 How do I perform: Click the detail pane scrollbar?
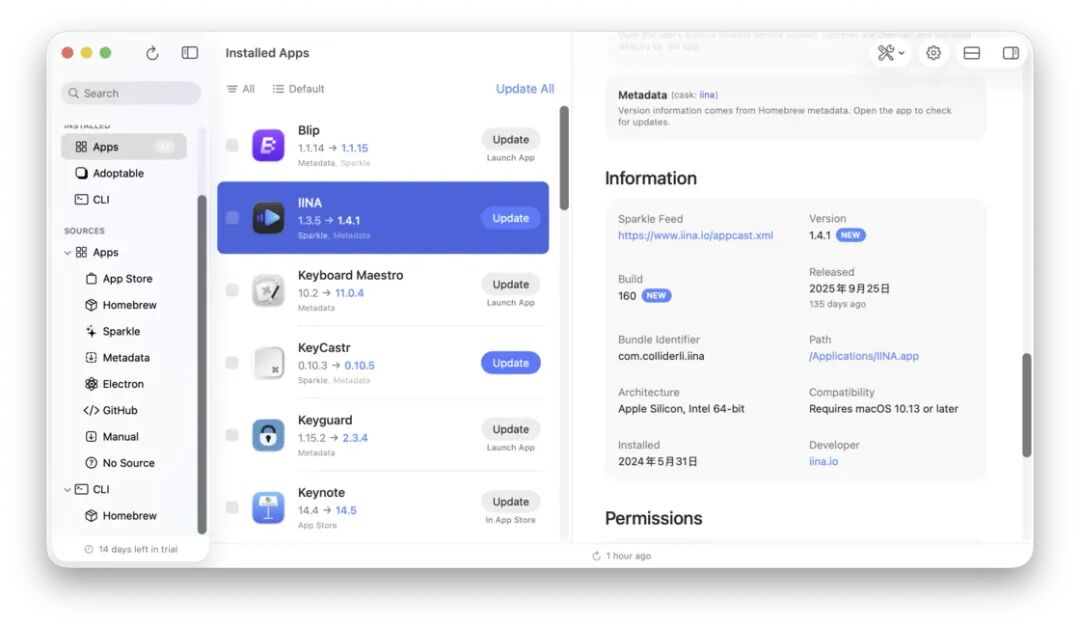pos(1026,405)
